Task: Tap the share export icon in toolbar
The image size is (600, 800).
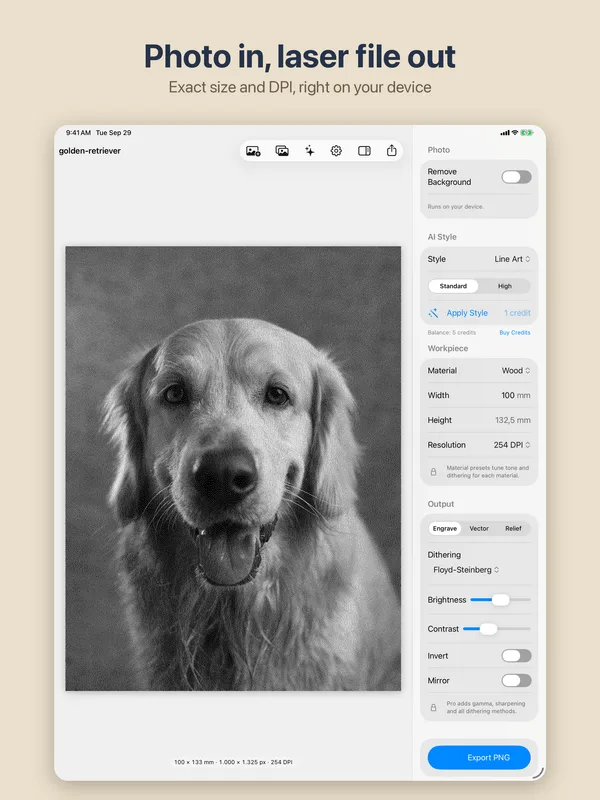Action: click(x=391, y=151)
